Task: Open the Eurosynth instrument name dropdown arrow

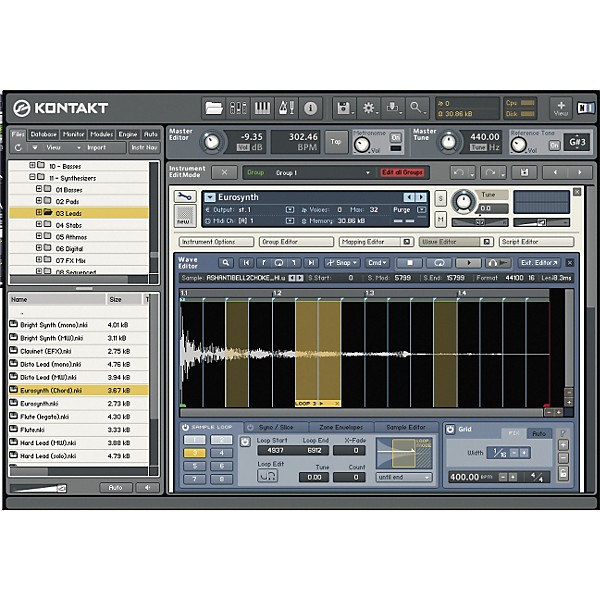Action: (x=210, y=197)
